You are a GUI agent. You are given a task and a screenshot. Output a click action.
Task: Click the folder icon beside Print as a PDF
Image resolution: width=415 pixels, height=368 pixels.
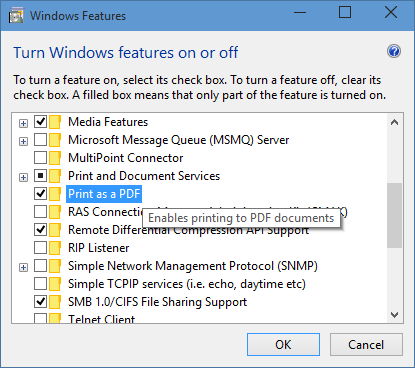point(55,194)
